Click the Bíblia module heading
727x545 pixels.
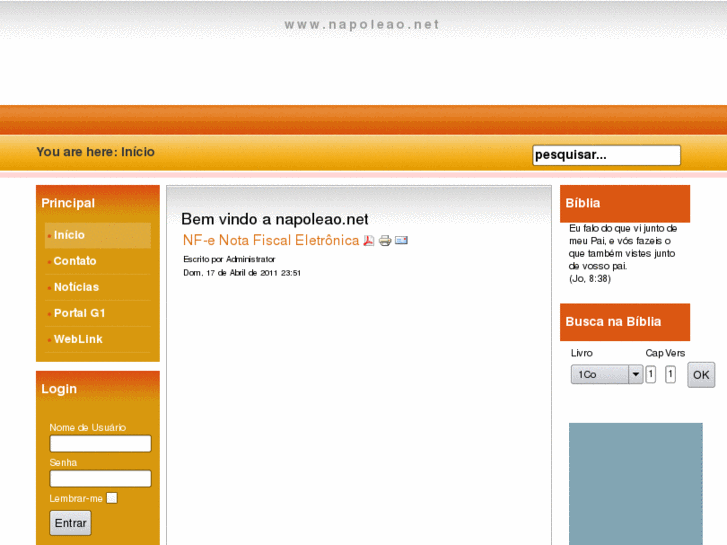pyautogui.click(x=625, y=204)
